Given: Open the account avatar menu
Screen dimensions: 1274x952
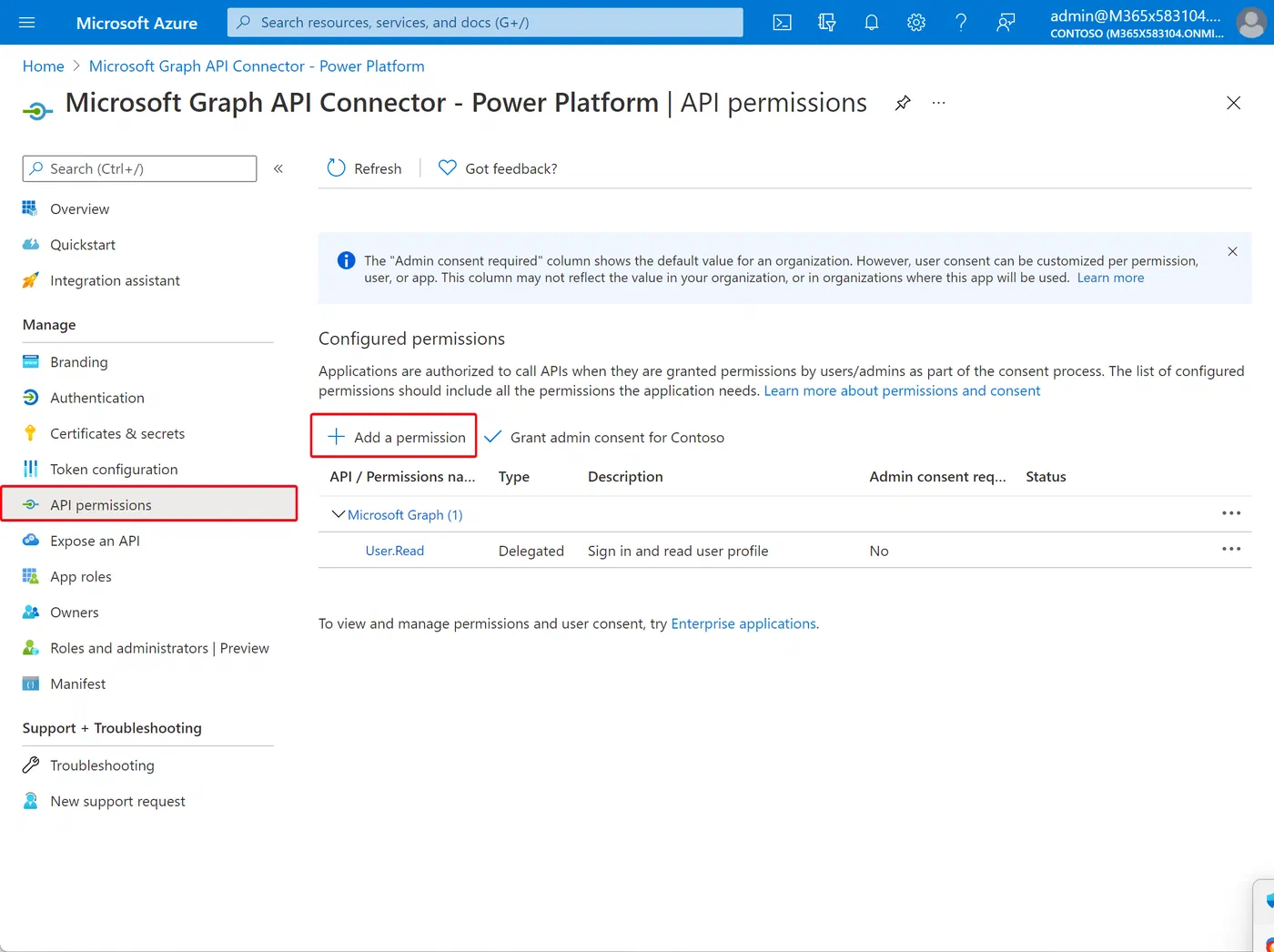Looking at the screenshot, I should pyautogui.click(x=1252, y=22).
